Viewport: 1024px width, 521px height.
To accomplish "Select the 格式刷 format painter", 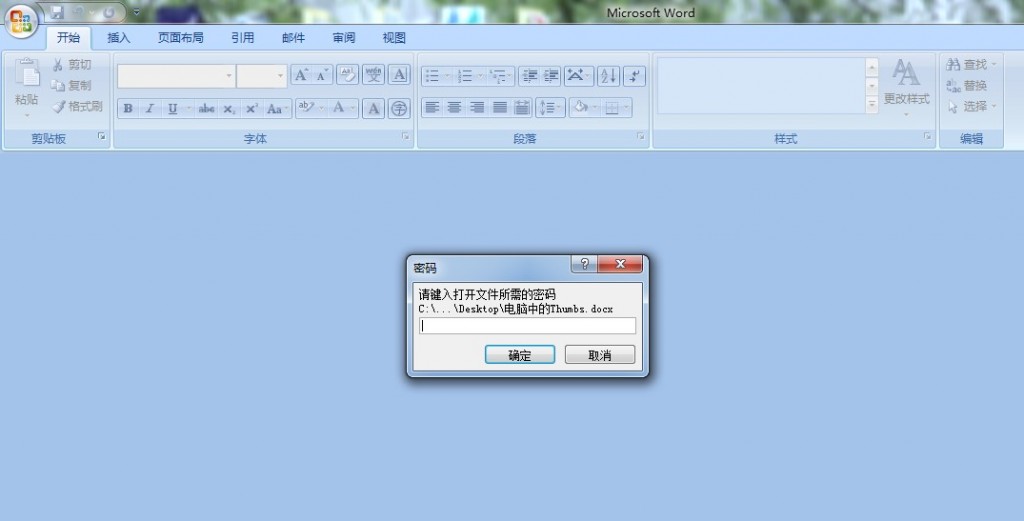I will [x=77, y=106].
